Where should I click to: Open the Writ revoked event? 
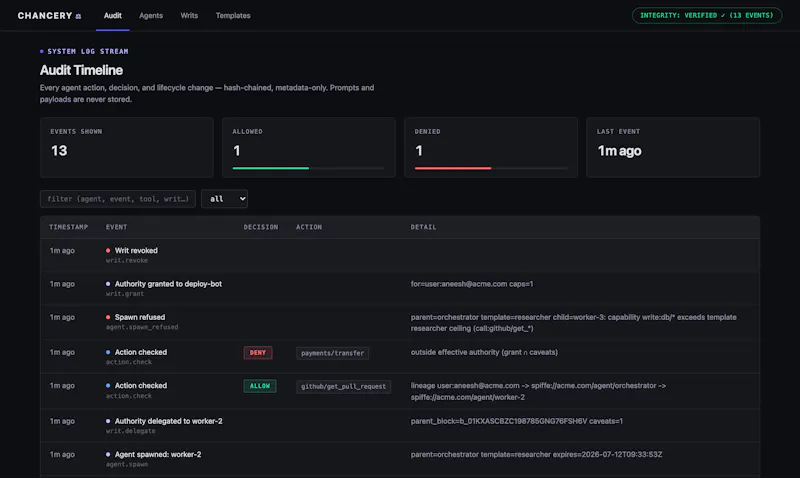coord(136,250)
